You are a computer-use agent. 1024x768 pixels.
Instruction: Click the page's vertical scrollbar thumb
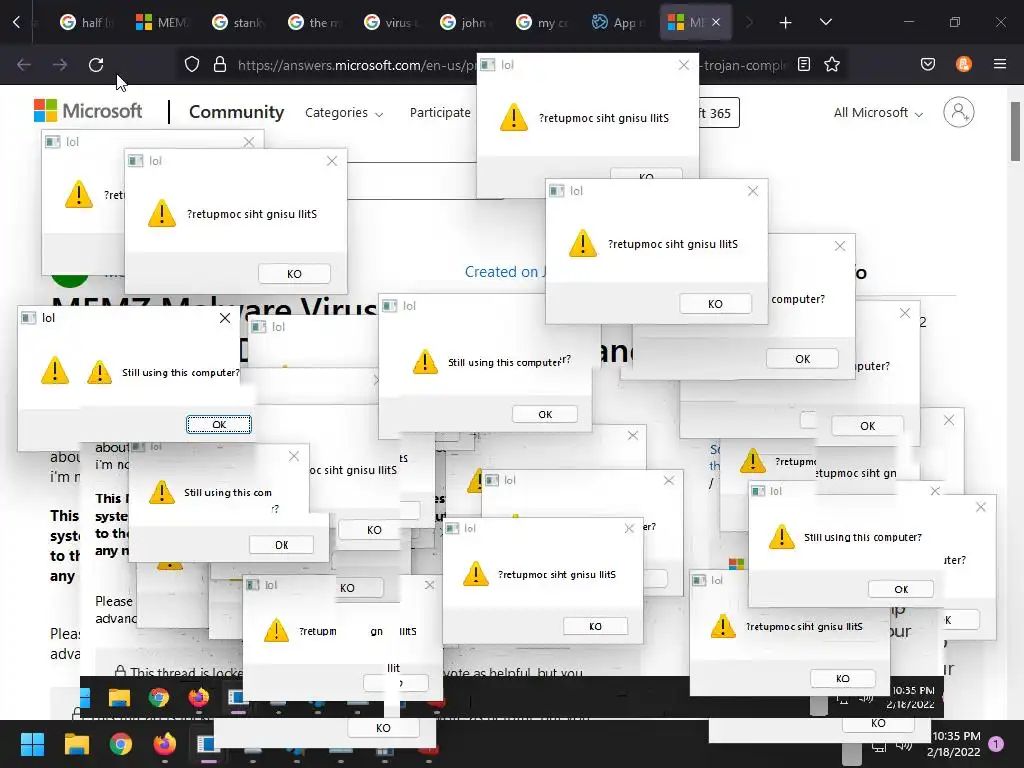[x=1016, y=131]
